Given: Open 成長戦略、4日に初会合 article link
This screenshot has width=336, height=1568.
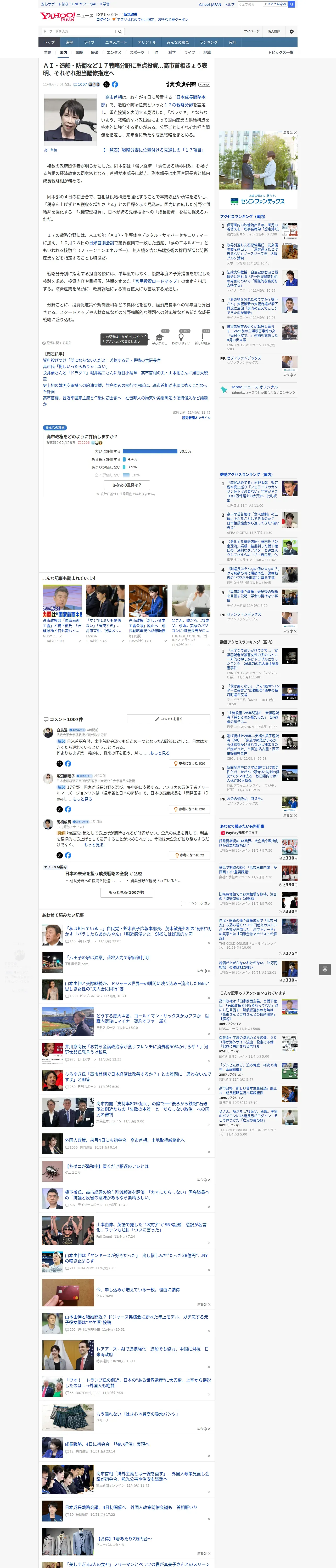Looking at the screenshot, I should (x=107, y=1444).
